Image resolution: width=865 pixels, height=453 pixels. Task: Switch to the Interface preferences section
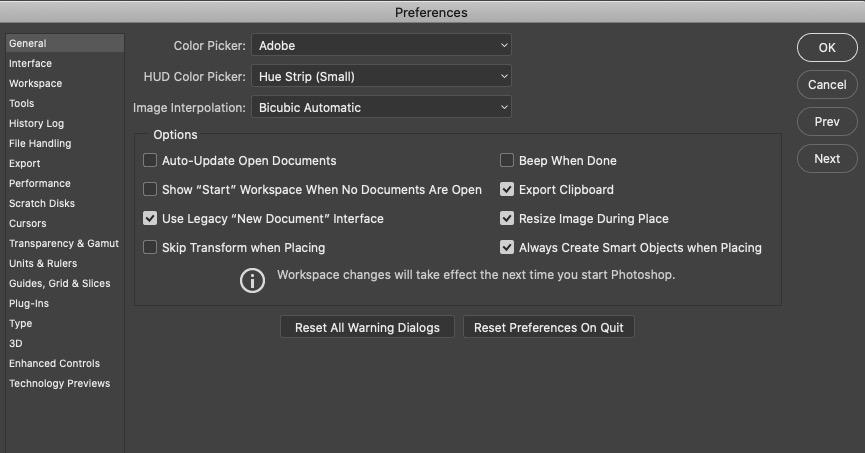click(x=31, y=63)
